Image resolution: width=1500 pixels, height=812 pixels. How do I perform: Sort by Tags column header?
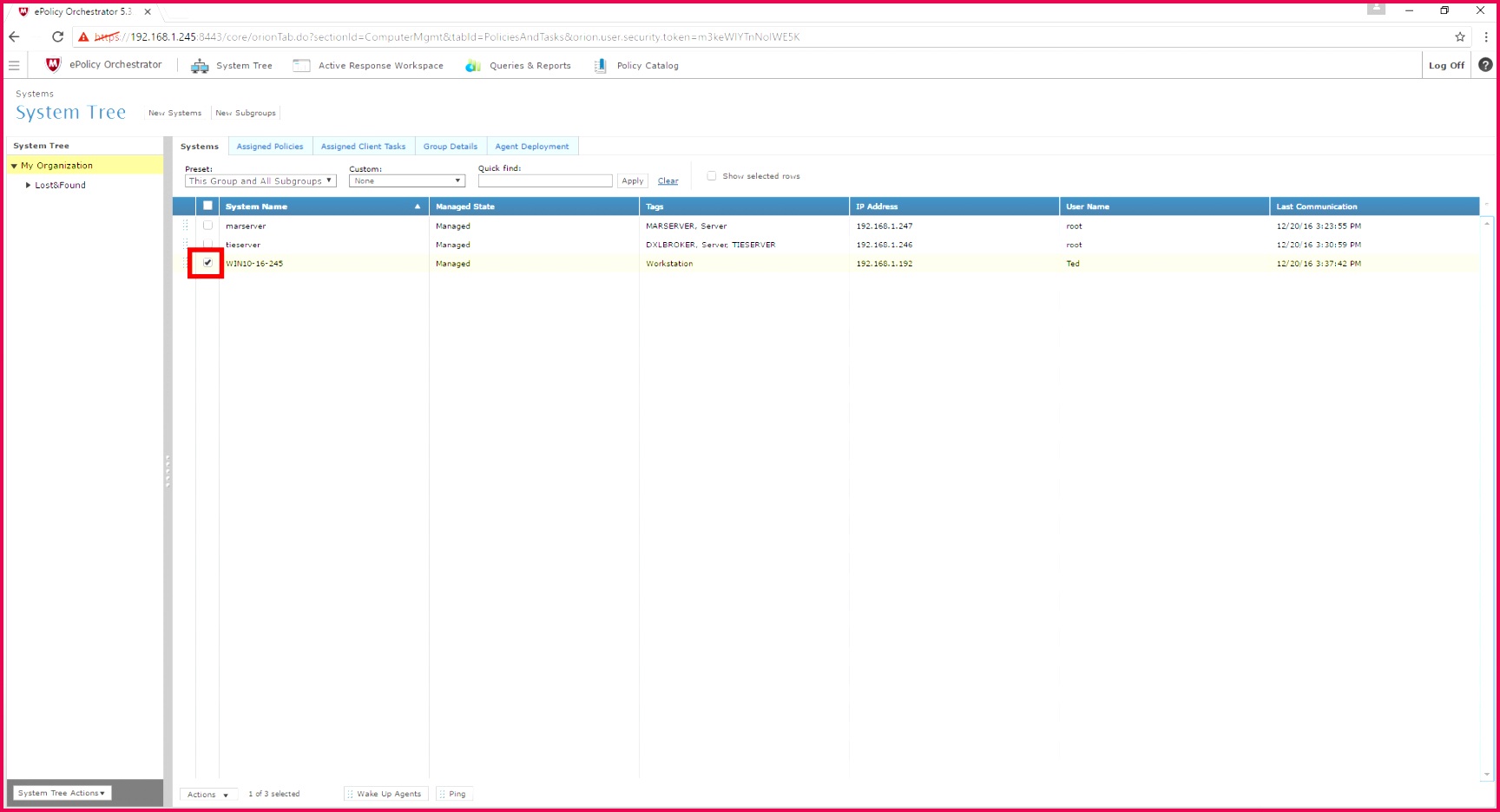(x=744, y=206)
